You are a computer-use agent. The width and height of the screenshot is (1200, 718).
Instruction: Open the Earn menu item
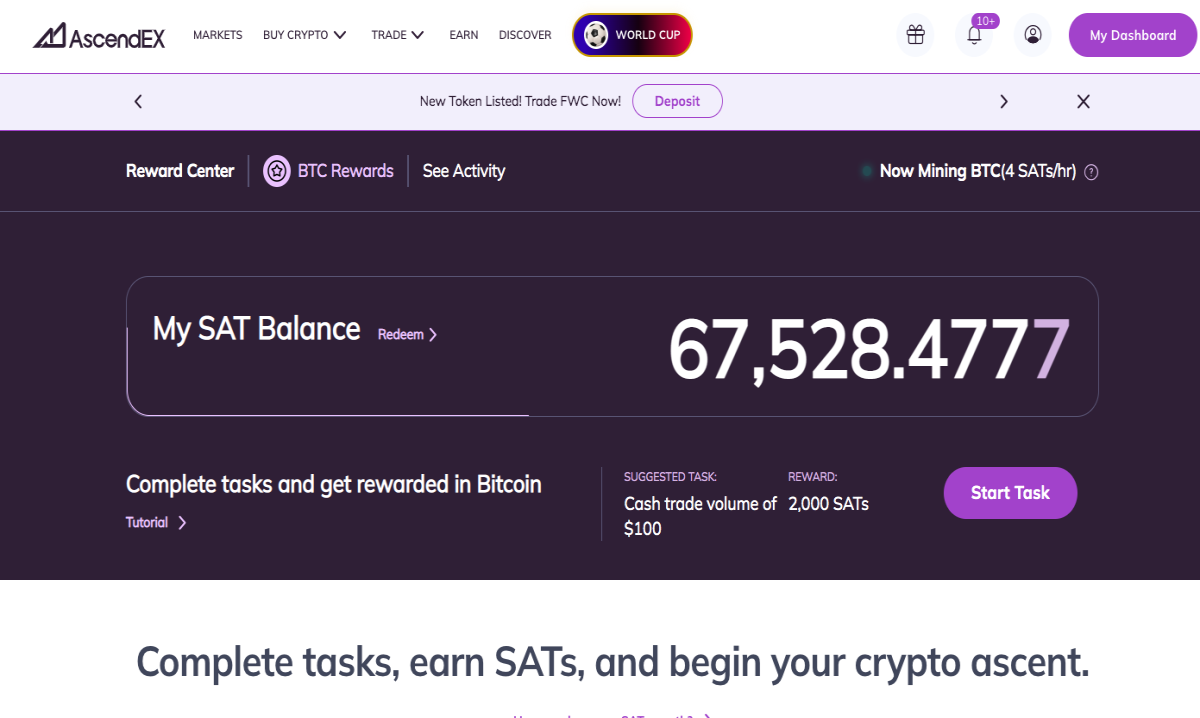[464, 35]
